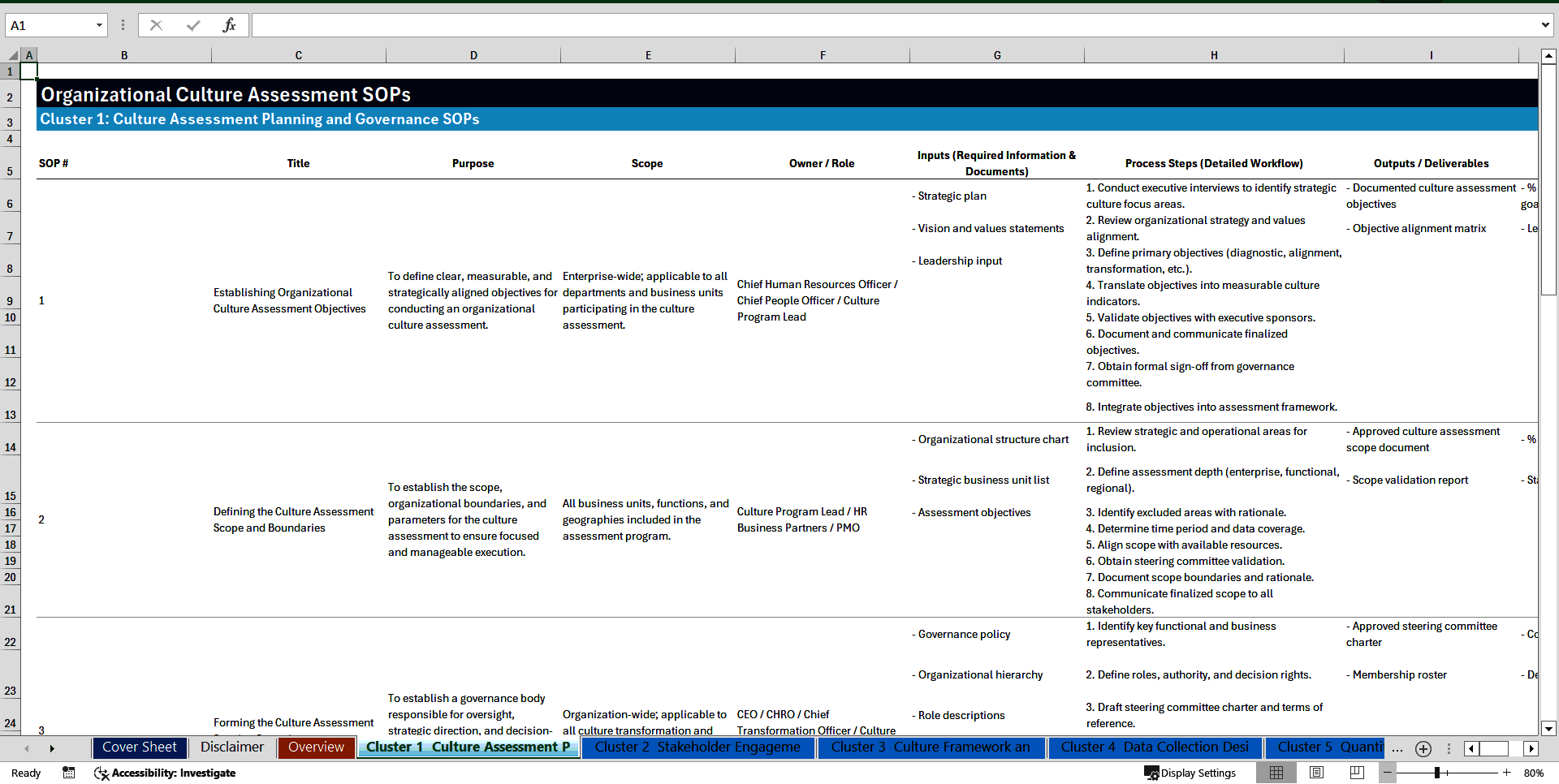Select the Page Break Preview icon

click(x=1357, y=773)
